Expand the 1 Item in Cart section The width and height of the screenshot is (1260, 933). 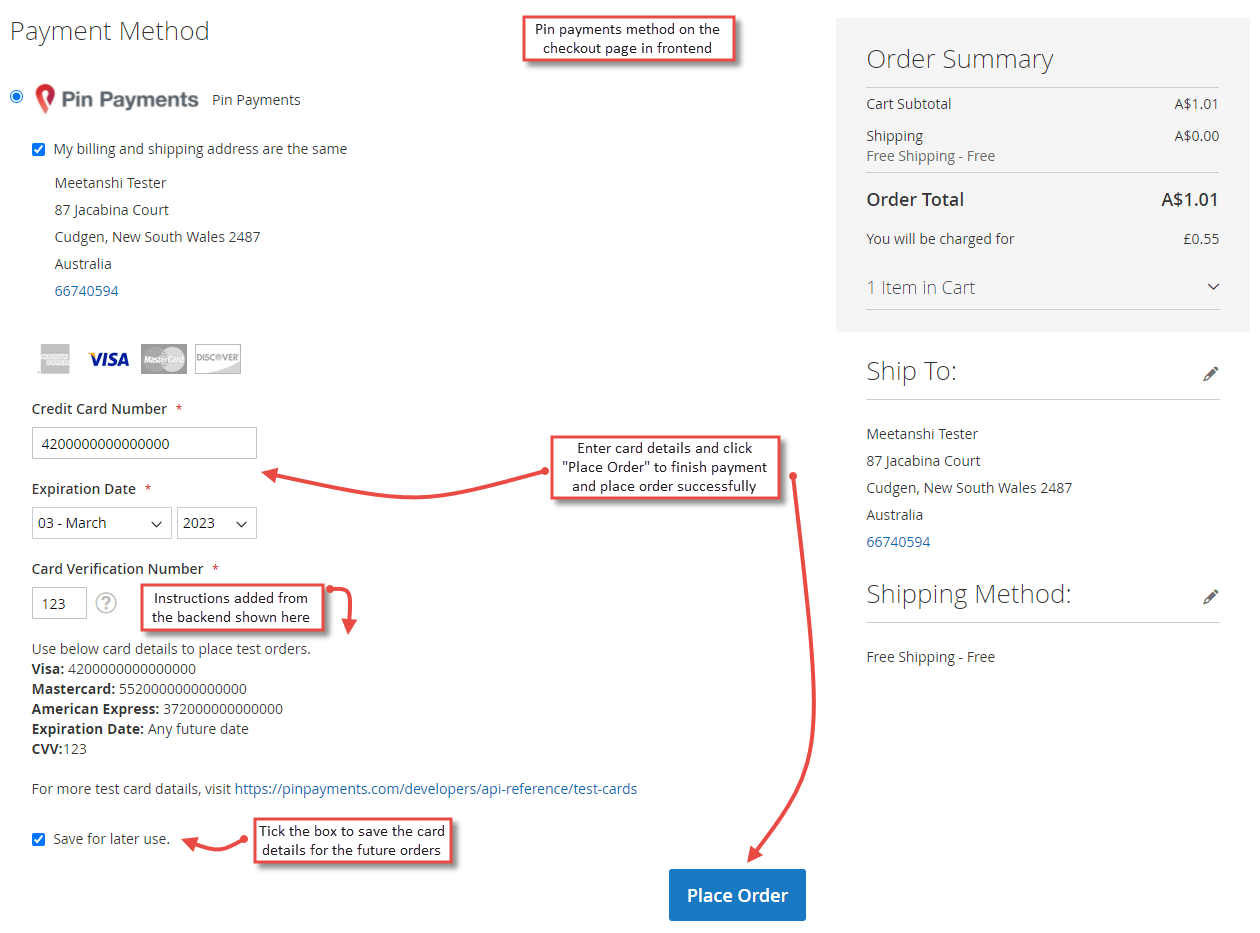(1212, 286)
